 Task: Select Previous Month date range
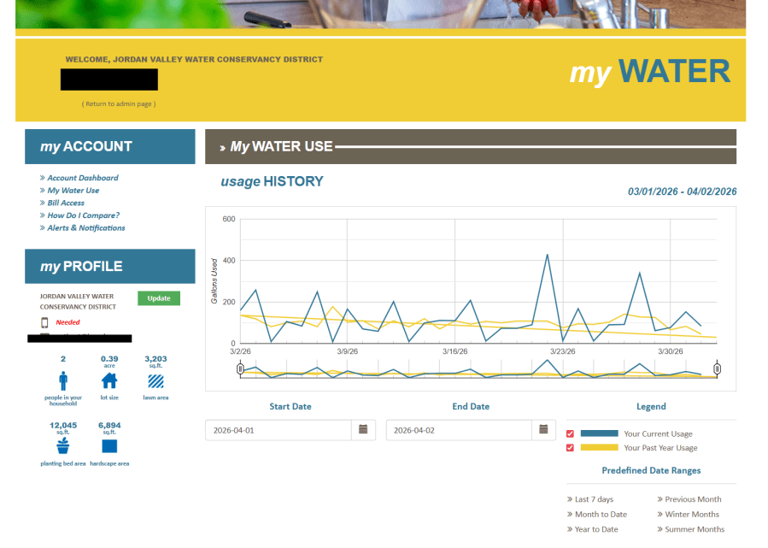click(x=693, y=499)
